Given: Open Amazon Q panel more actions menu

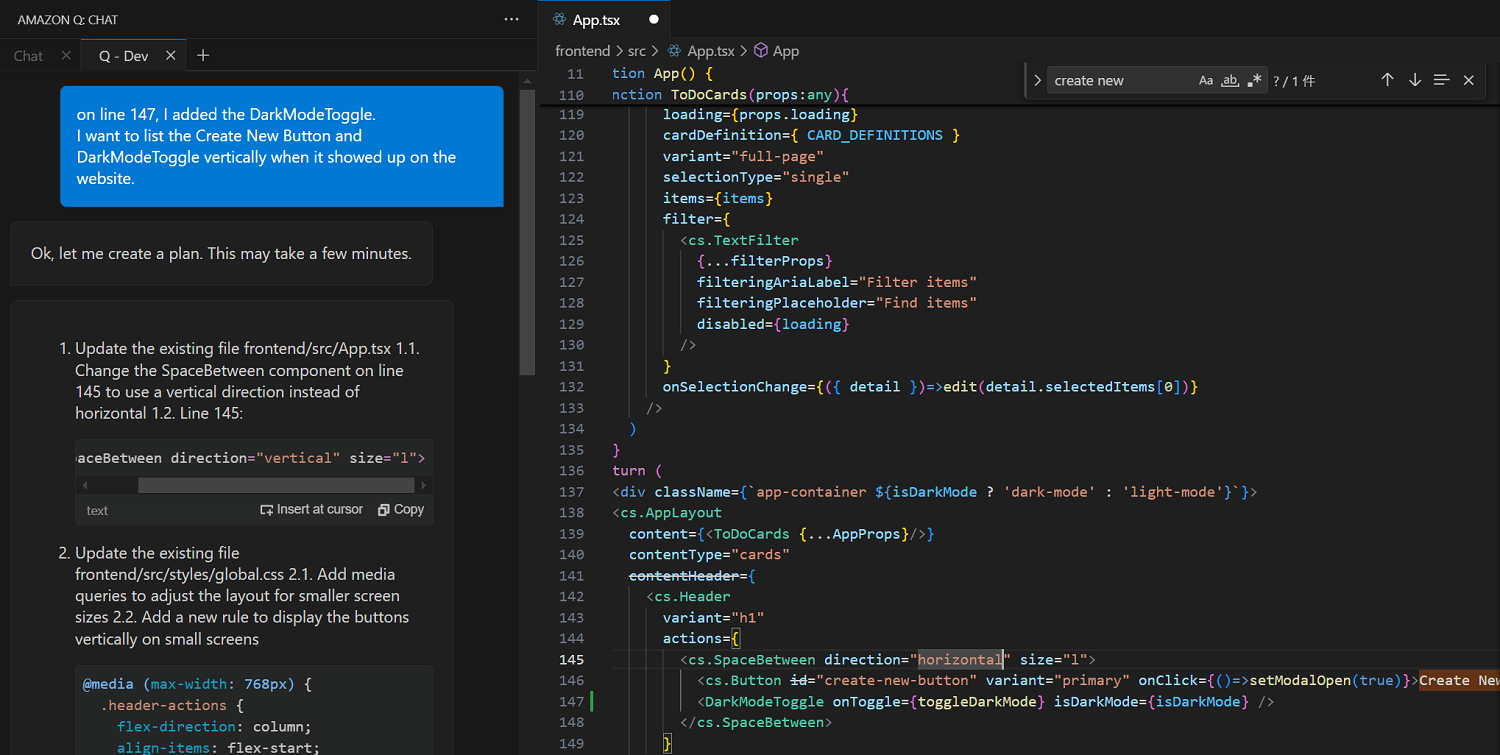Looking at the screenshot, I should pyautogui.click(x=511, y=19).
